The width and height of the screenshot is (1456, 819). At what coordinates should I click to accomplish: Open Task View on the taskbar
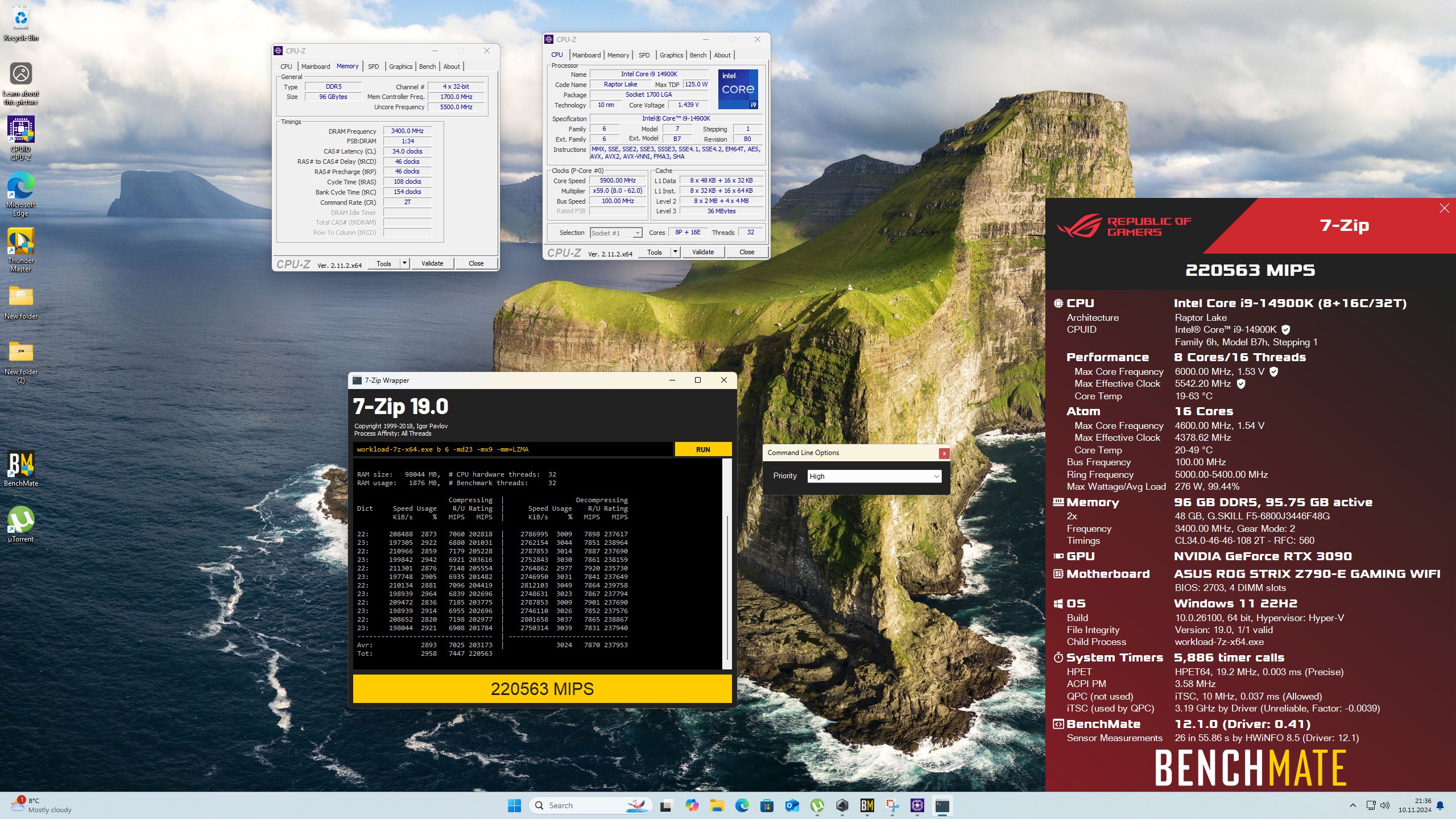click(x=666, y=805)
